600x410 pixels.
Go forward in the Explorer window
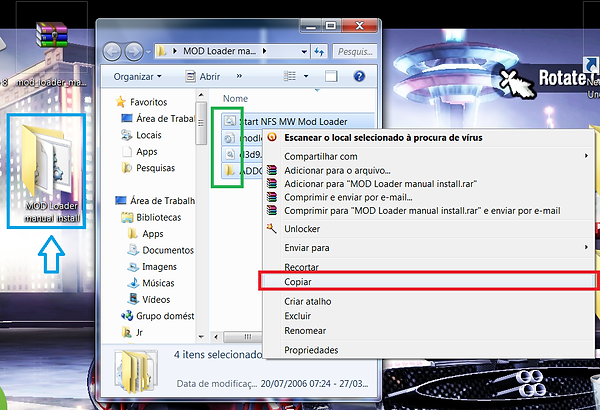(x=134, y=51)
